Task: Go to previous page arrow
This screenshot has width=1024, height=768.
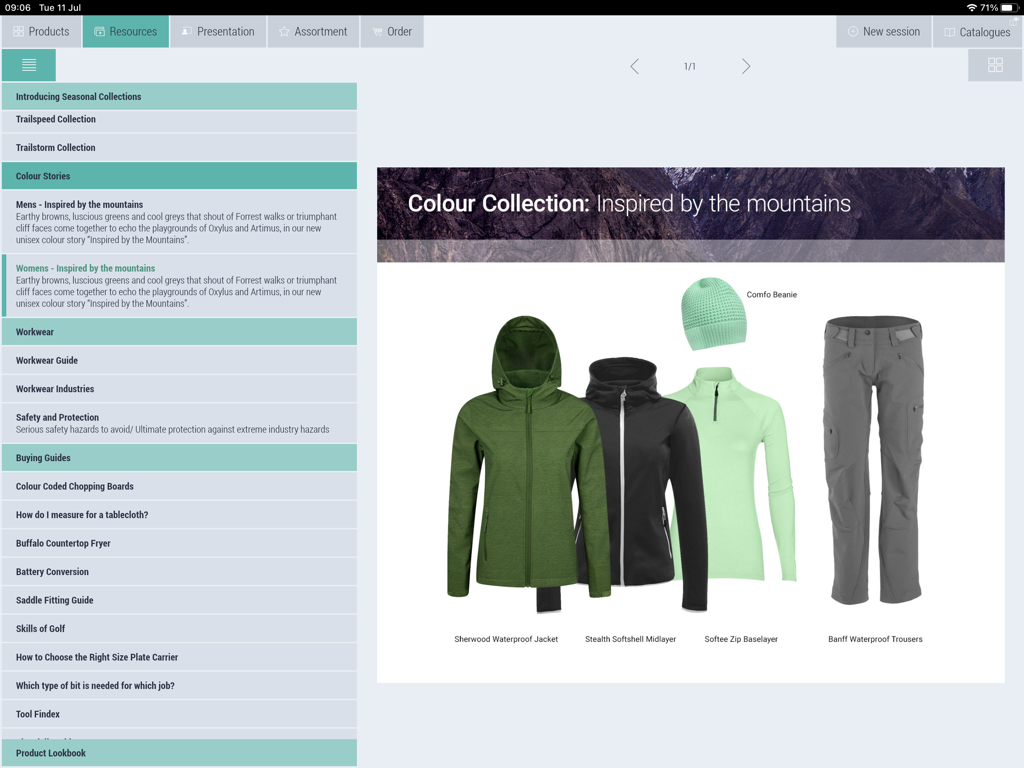Action: 634,66
